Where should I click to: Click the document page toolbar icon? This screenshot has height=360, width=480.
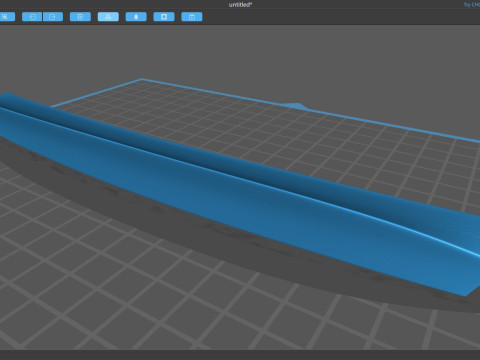tap(80, 17)
